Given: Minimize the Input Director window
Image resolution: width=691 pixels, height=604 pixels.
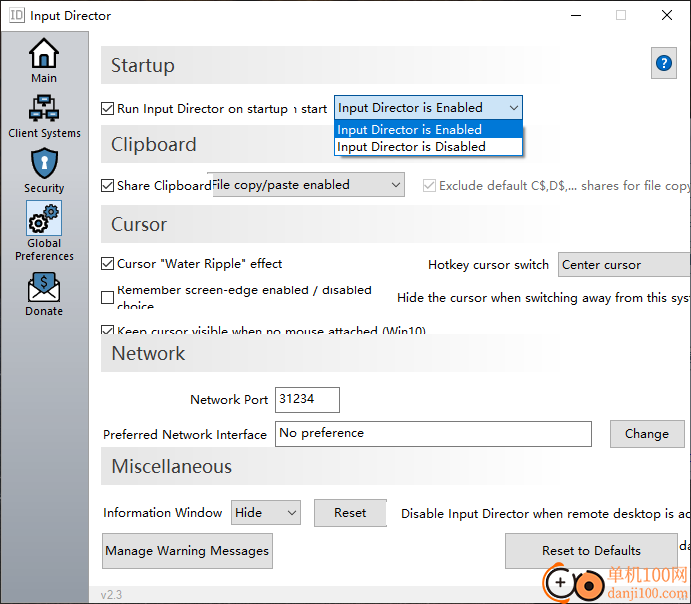Looking at the screenshot, I should 576,15.
